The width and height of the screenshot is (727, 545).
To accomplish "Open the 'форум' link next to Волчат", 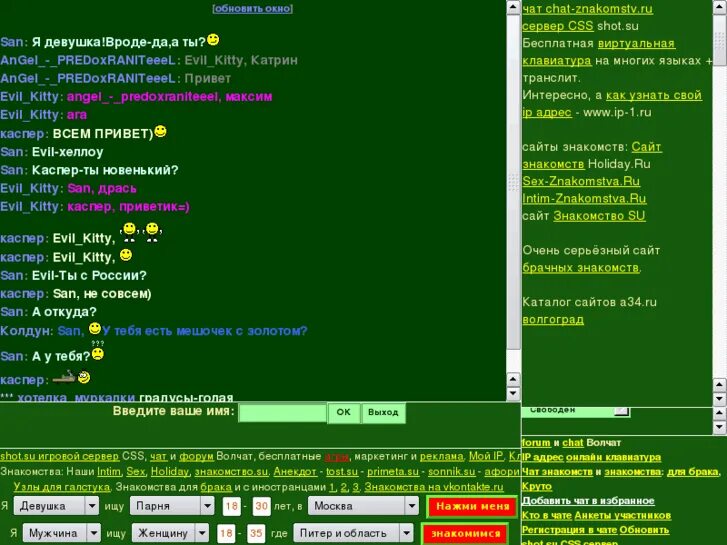I will point(196,456).
